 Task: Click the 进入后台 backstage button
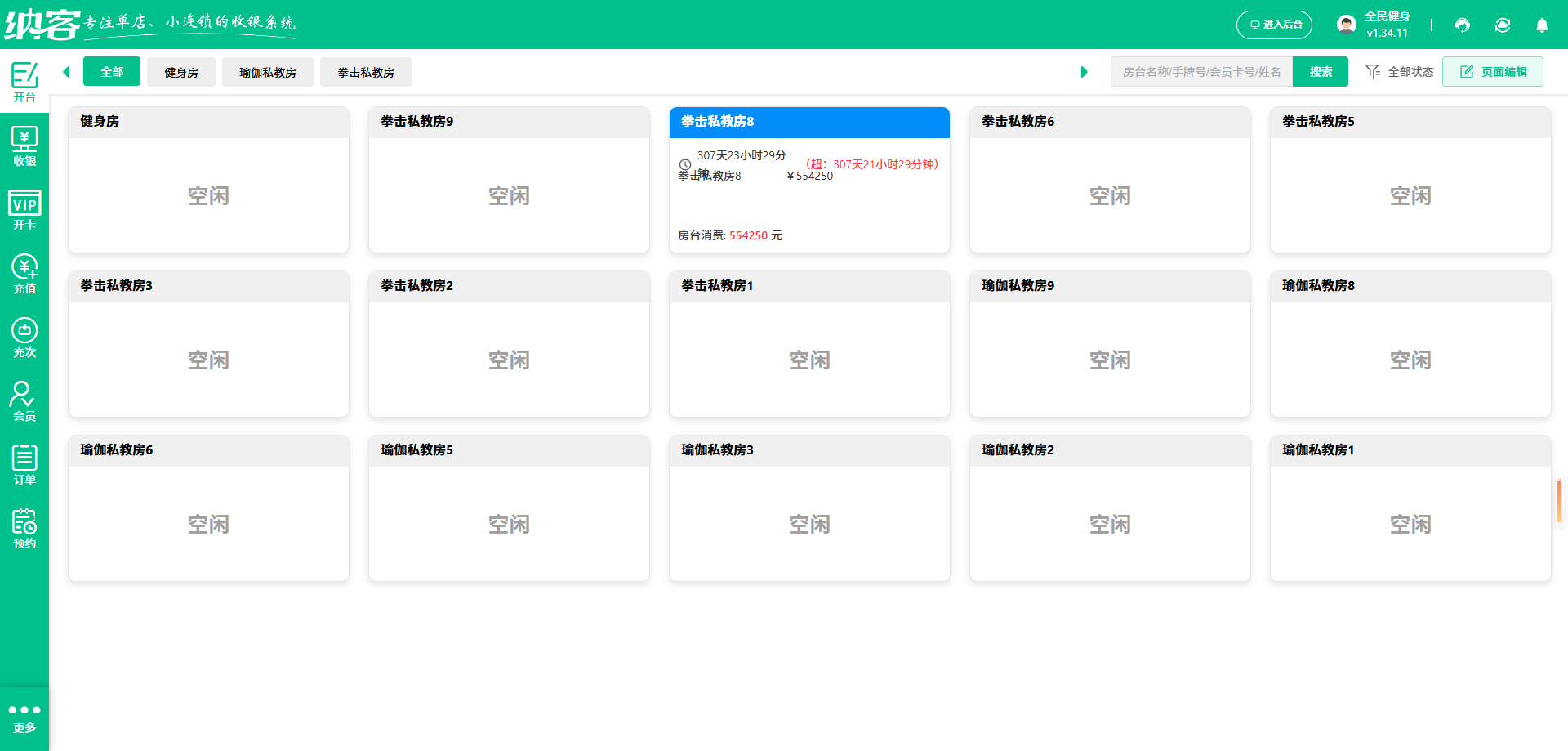(x=1274, y=25)
